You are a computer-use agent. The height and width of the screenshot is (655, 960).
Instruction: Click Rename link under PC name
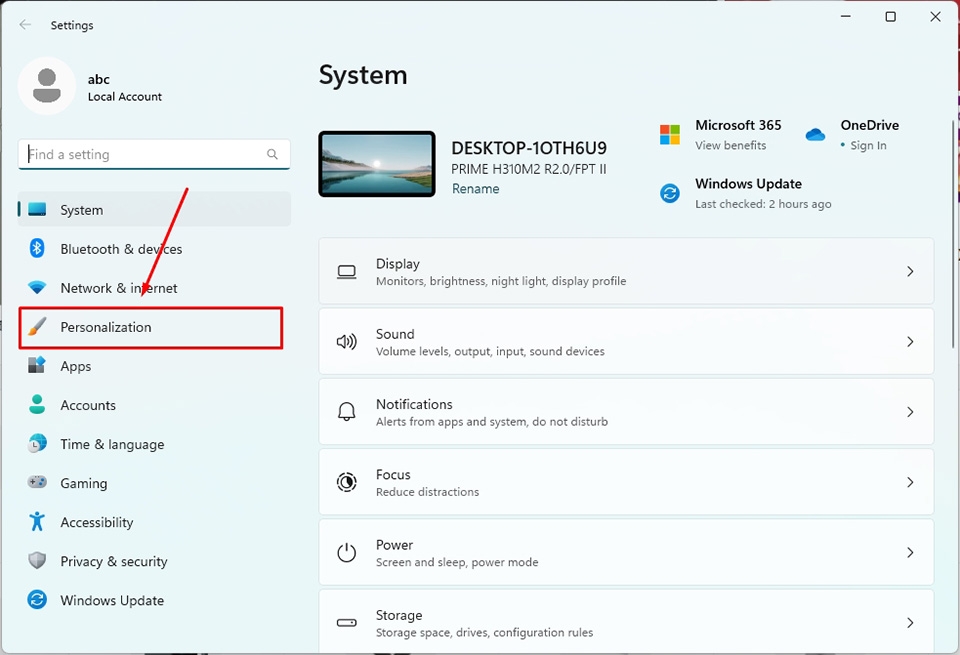click(x=476, y=189)
